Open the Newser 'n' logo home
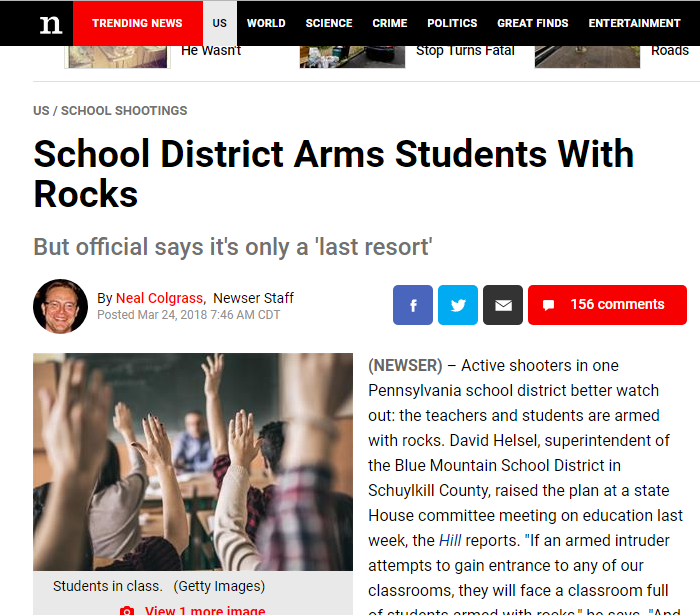Screen dimensions: 700x615 tap(50, 24)
